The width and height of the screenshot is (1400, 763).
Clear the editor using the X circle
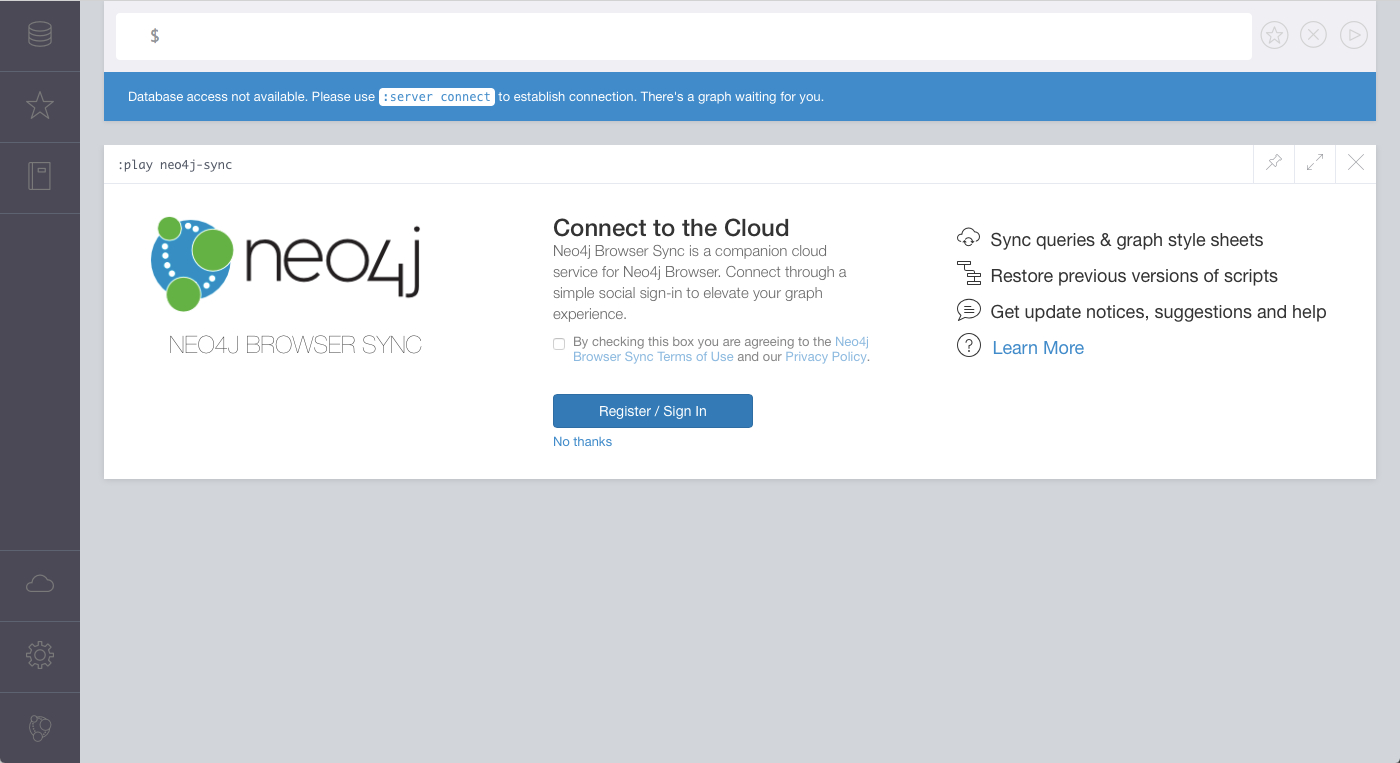coord(1313,36)
